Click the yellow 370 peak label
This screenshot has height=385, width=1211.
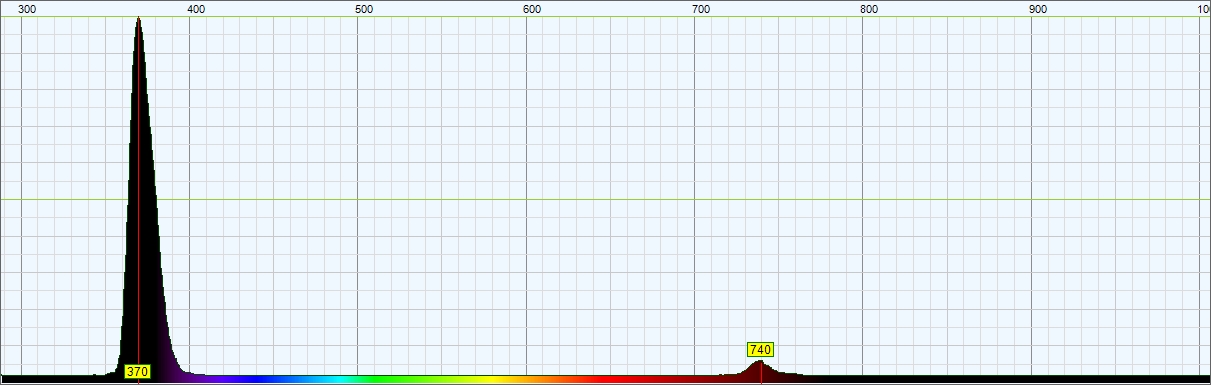(x=137, y=372)
